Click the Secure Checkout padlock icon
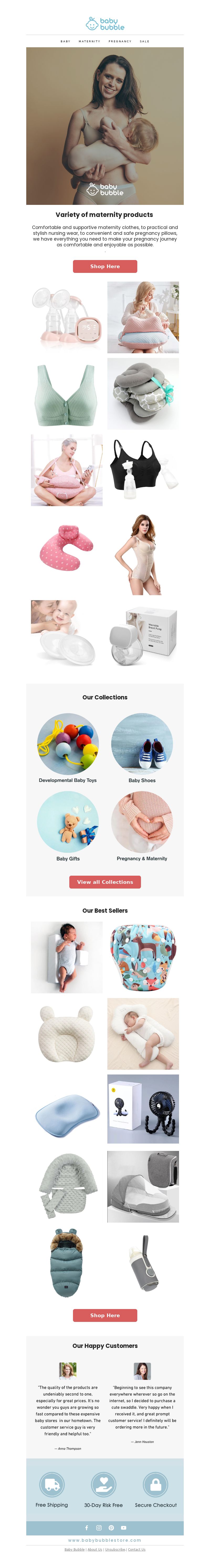The height and width of the screenshot is (1568, 210). (x=156, y=1484)
